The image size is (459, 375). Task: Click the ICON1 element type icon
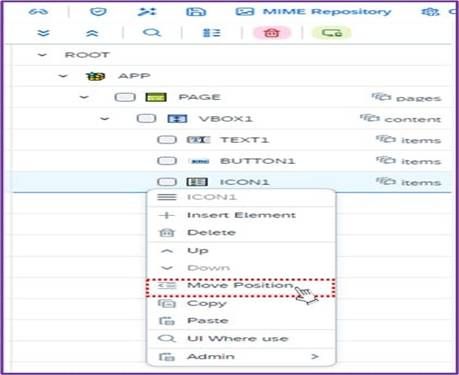[197, 182]
